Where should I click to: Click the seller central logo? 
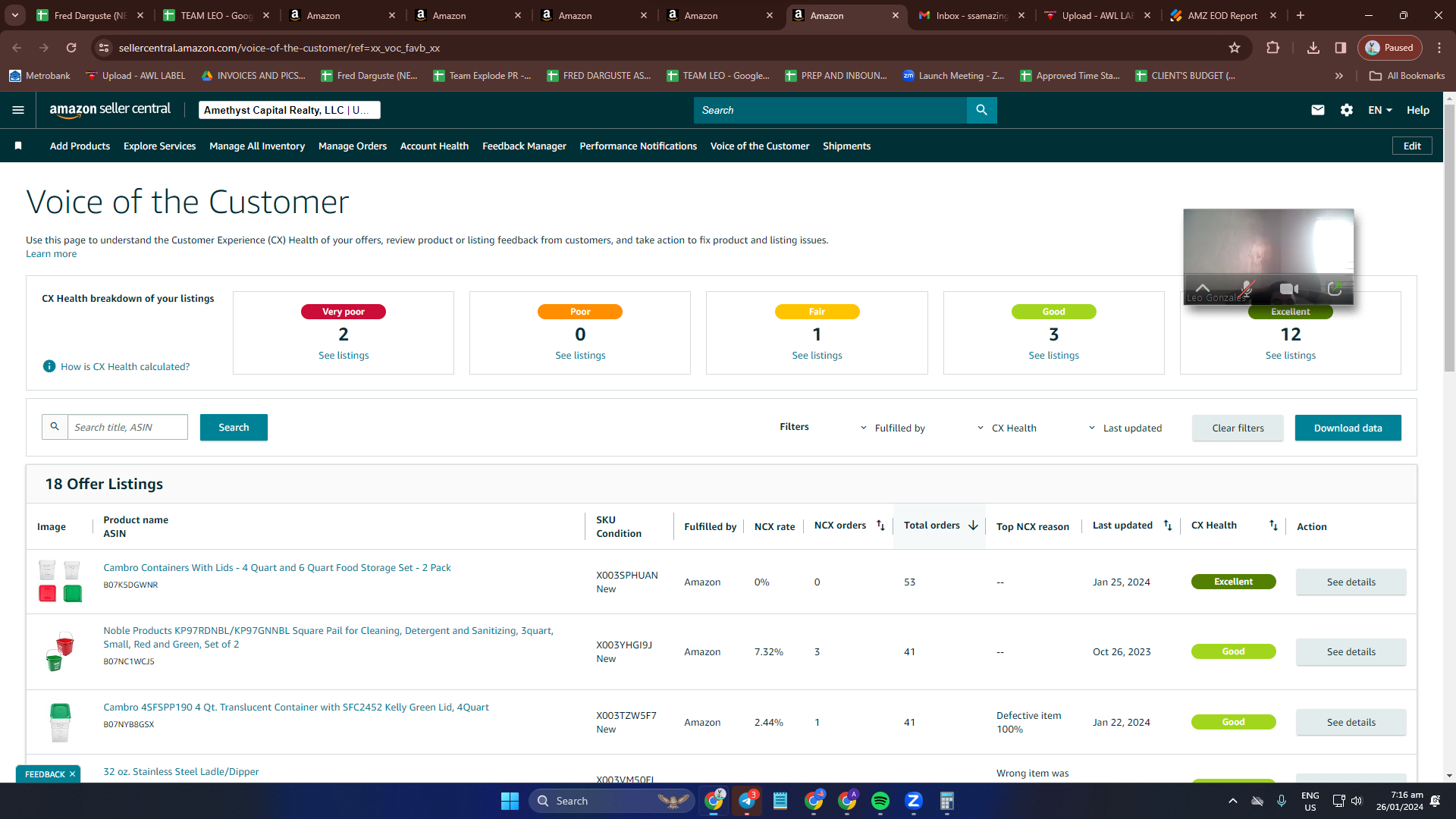[110, 110]
